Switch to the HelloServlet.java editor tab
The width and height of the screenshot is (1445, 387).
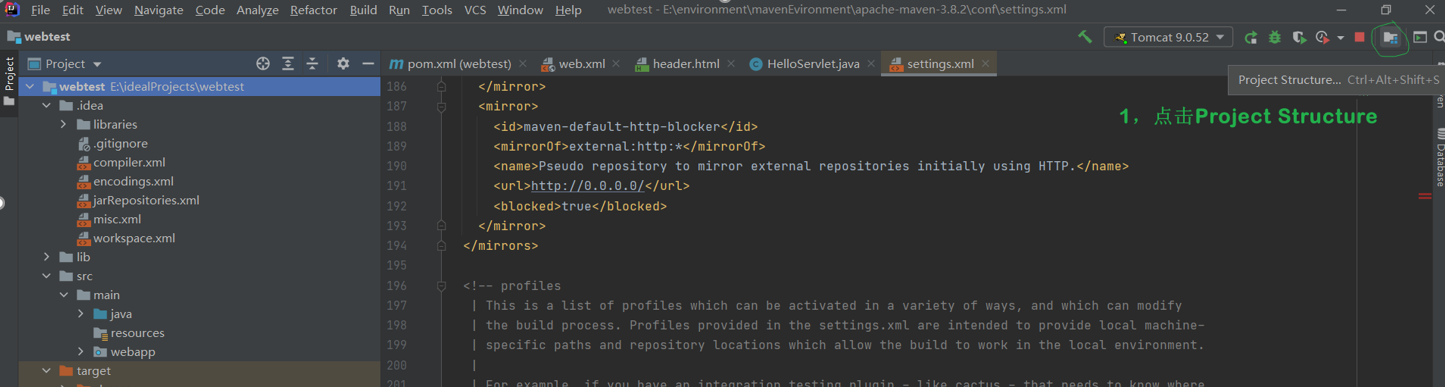point(812,64)
